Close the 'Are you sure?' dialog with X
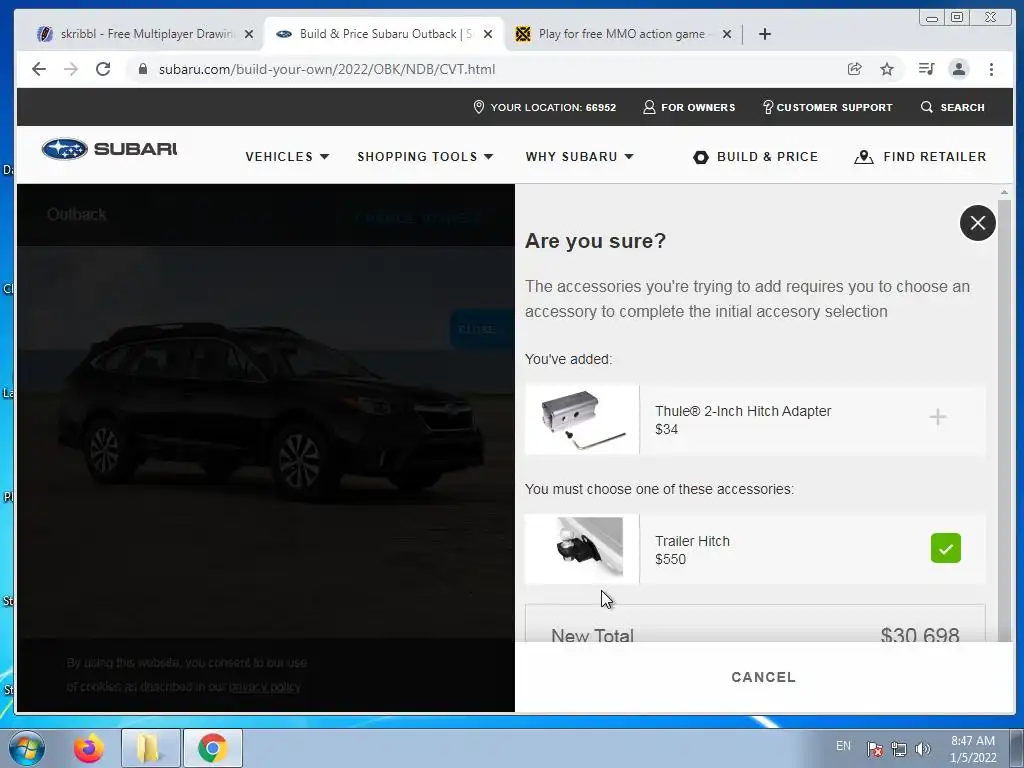The height and width of the screenshot is (768, 1024). click(x=977, y=223)
